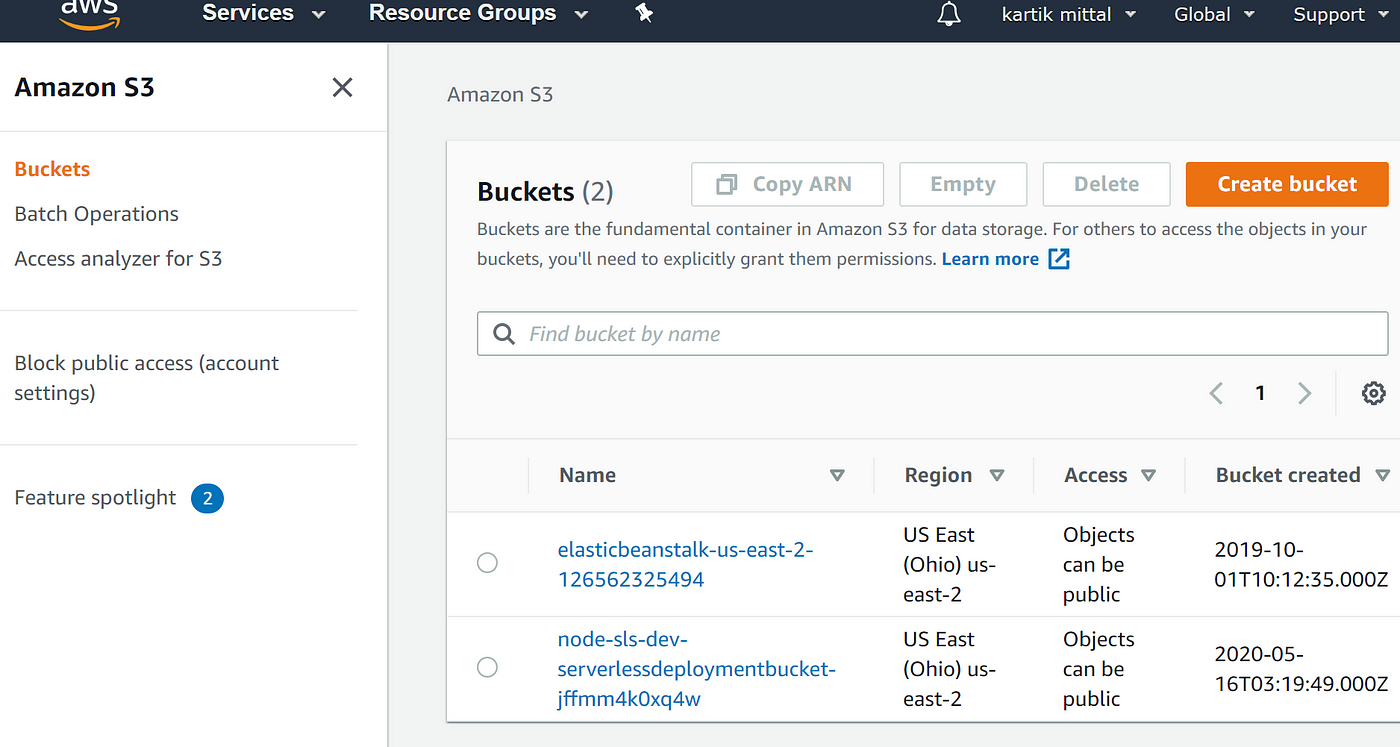Click the 2020-05-16T03:19:49.000Z created date
Screen dimensions: 1400x747
pos(1301,669)
